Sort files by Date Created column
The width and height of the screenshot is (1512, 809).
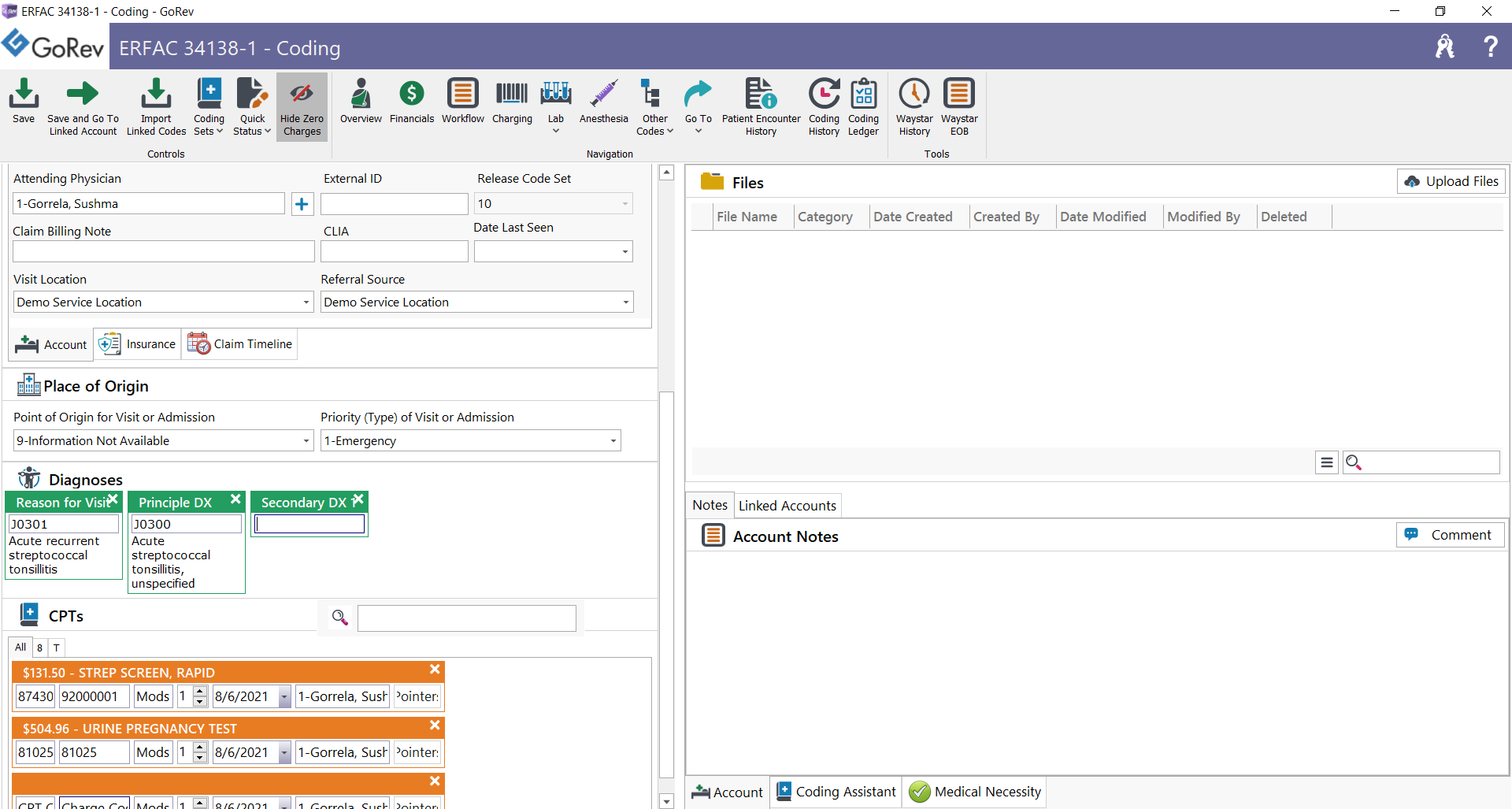point(913,217)
